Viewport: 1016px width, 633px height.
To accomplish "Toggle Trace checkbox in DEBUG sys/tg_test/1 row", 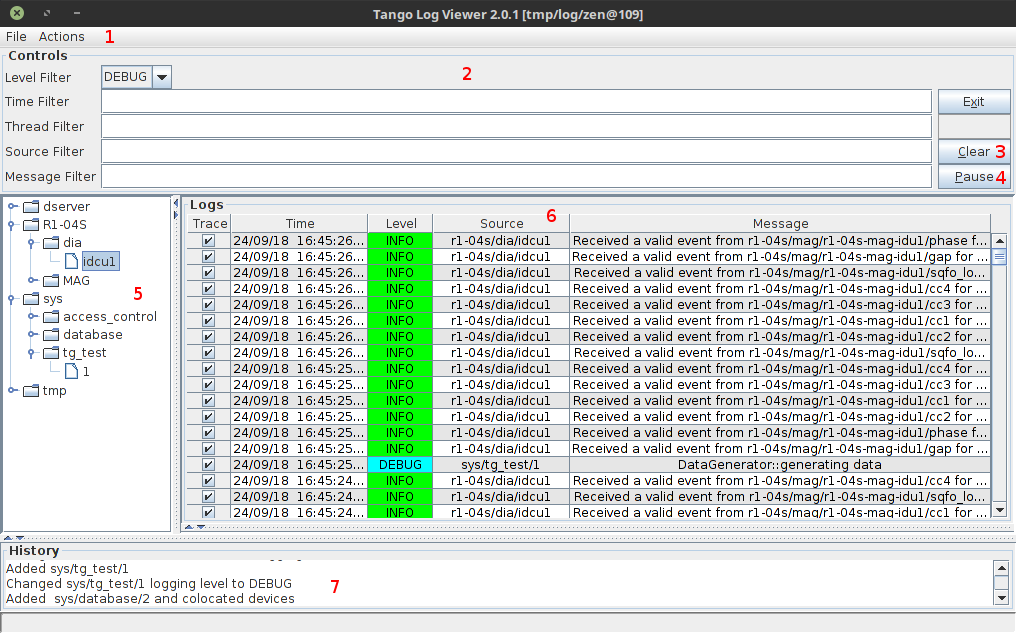I will (x=208, y=465).
